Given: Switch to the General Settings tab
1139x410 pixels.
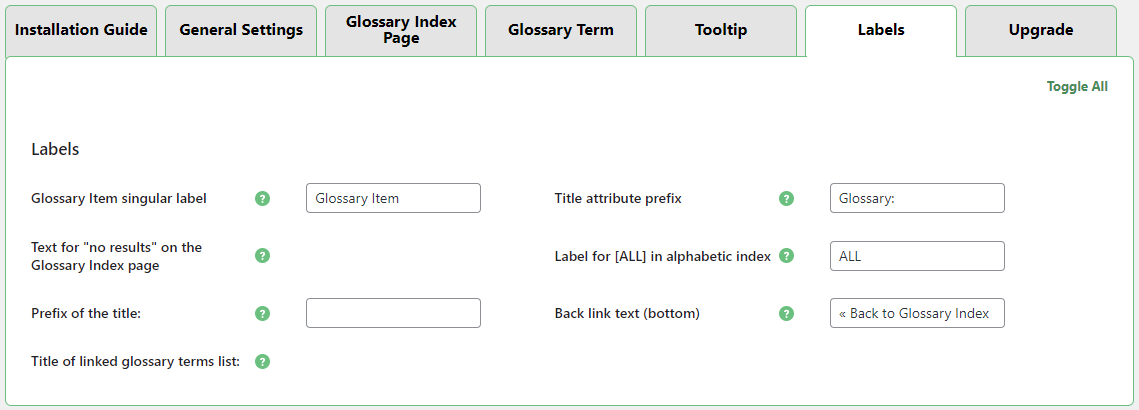Looking at the screenshot, I should point(241,31).
